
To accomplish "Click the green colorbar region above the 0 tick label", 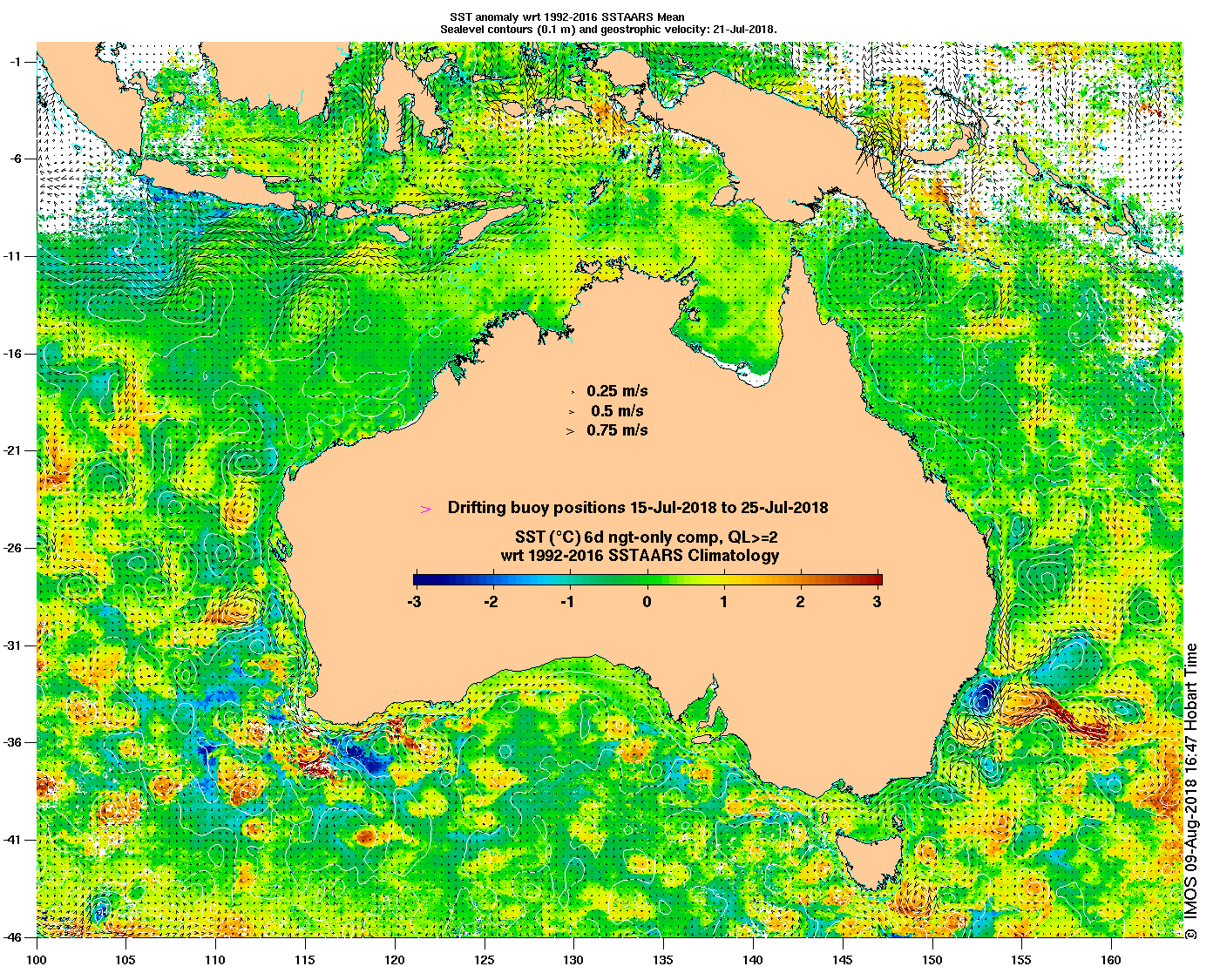I will click(x=647, y=579).
